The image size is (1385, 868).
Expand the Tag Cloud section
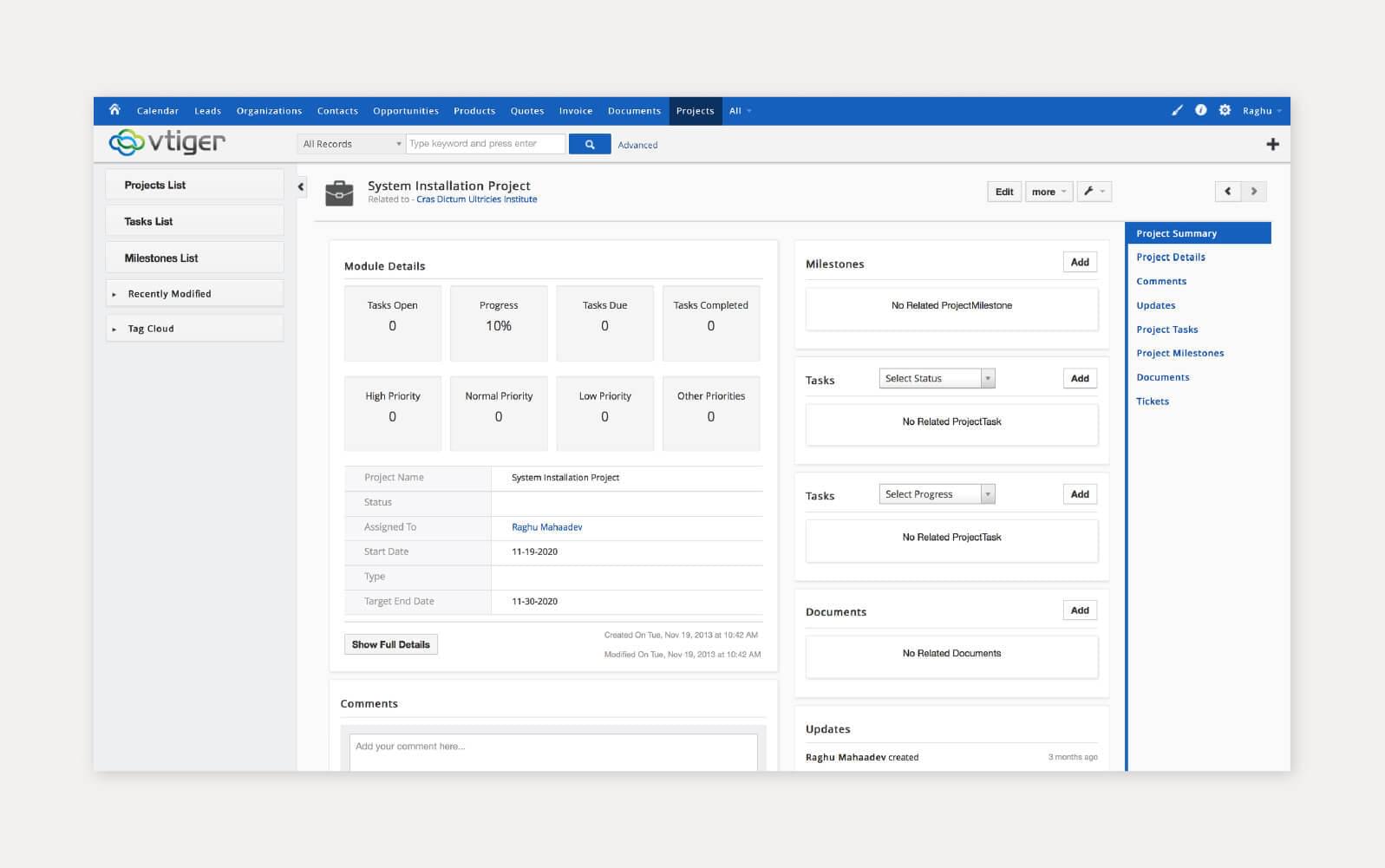(x=114, y=329)
